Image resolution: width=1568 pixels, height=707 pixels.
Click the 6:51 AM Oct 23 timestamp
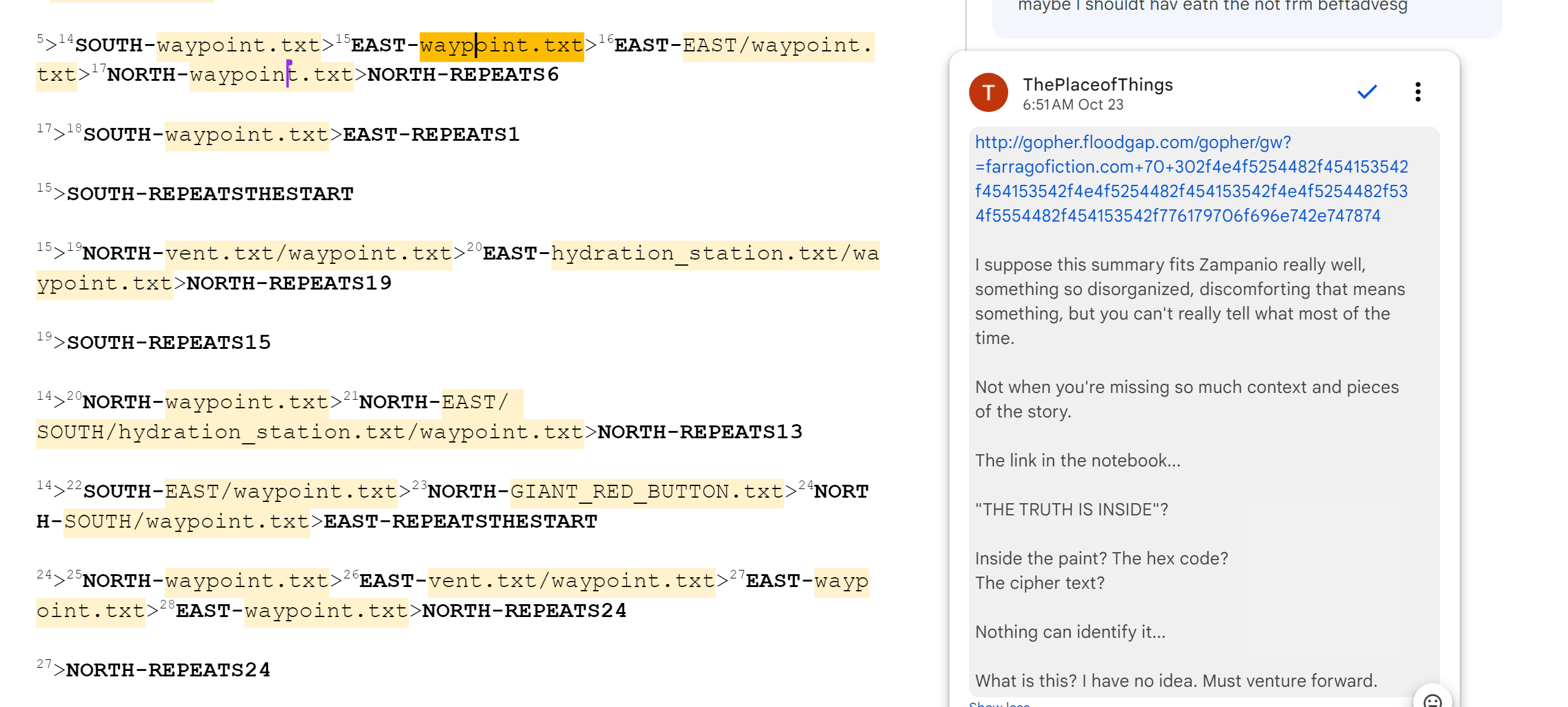1072,105
